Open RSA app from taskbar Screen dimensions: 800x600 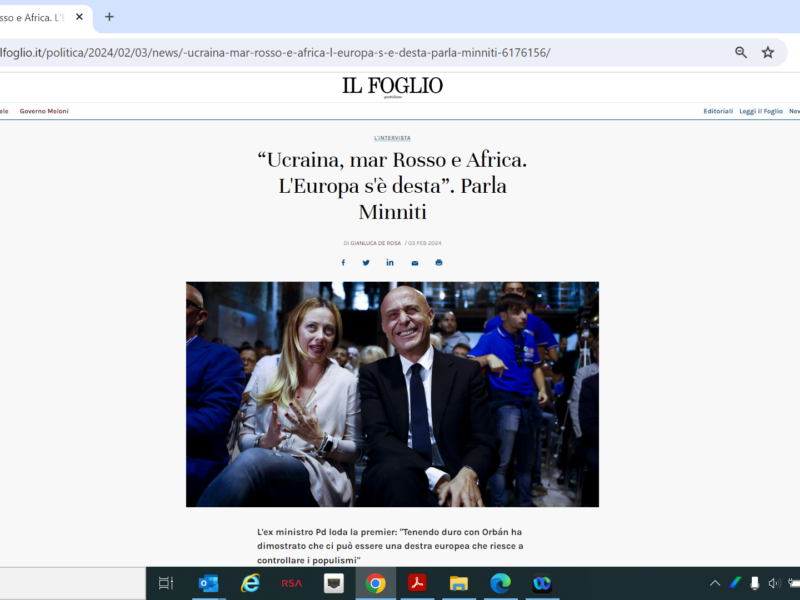pos(292,583)
